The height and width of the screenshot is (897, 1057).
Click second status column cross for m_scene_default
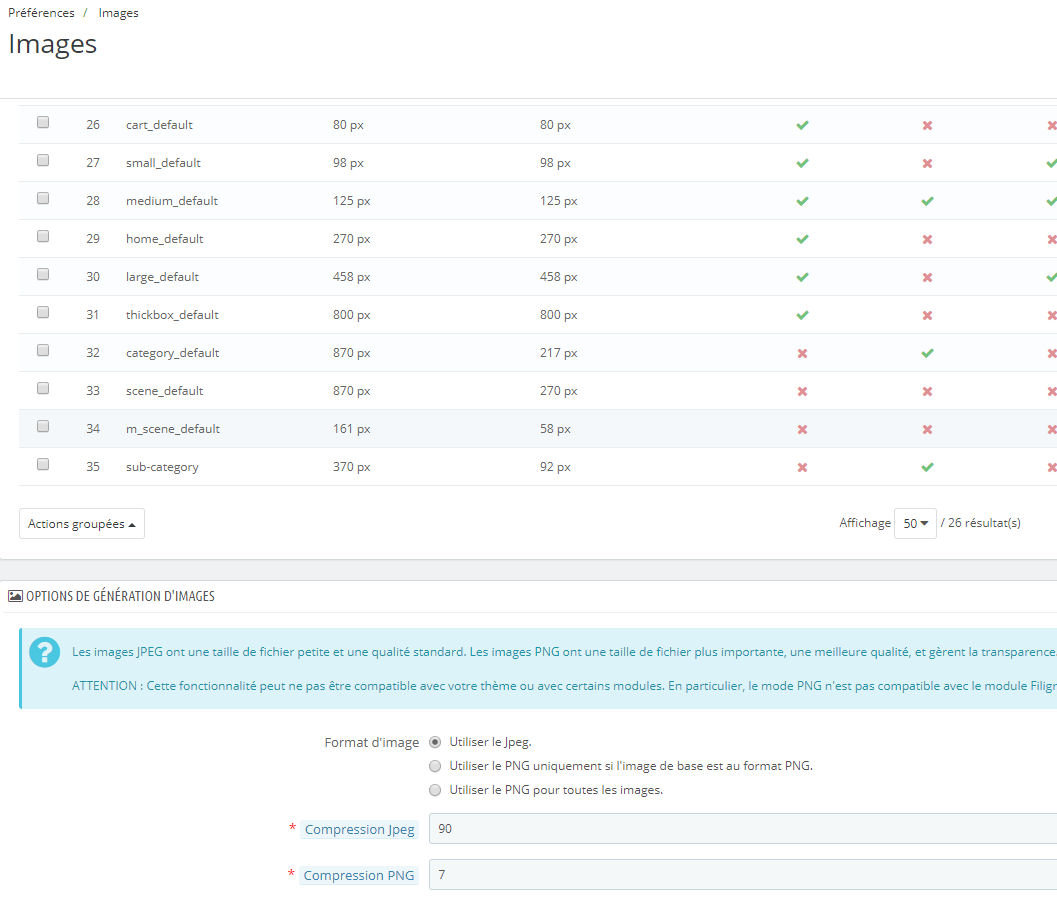pos(928,429)
